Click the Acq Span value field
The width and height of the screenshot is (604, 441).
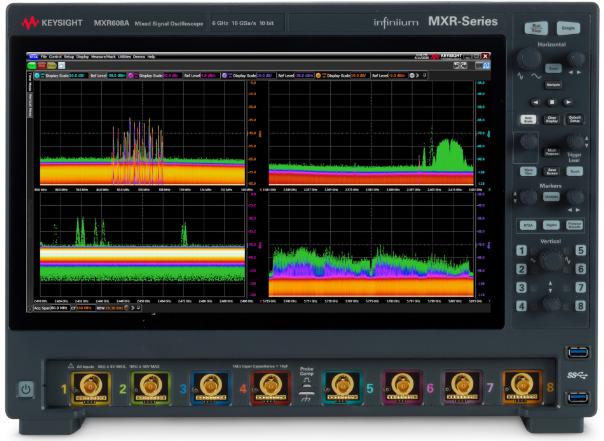point(60,308)
